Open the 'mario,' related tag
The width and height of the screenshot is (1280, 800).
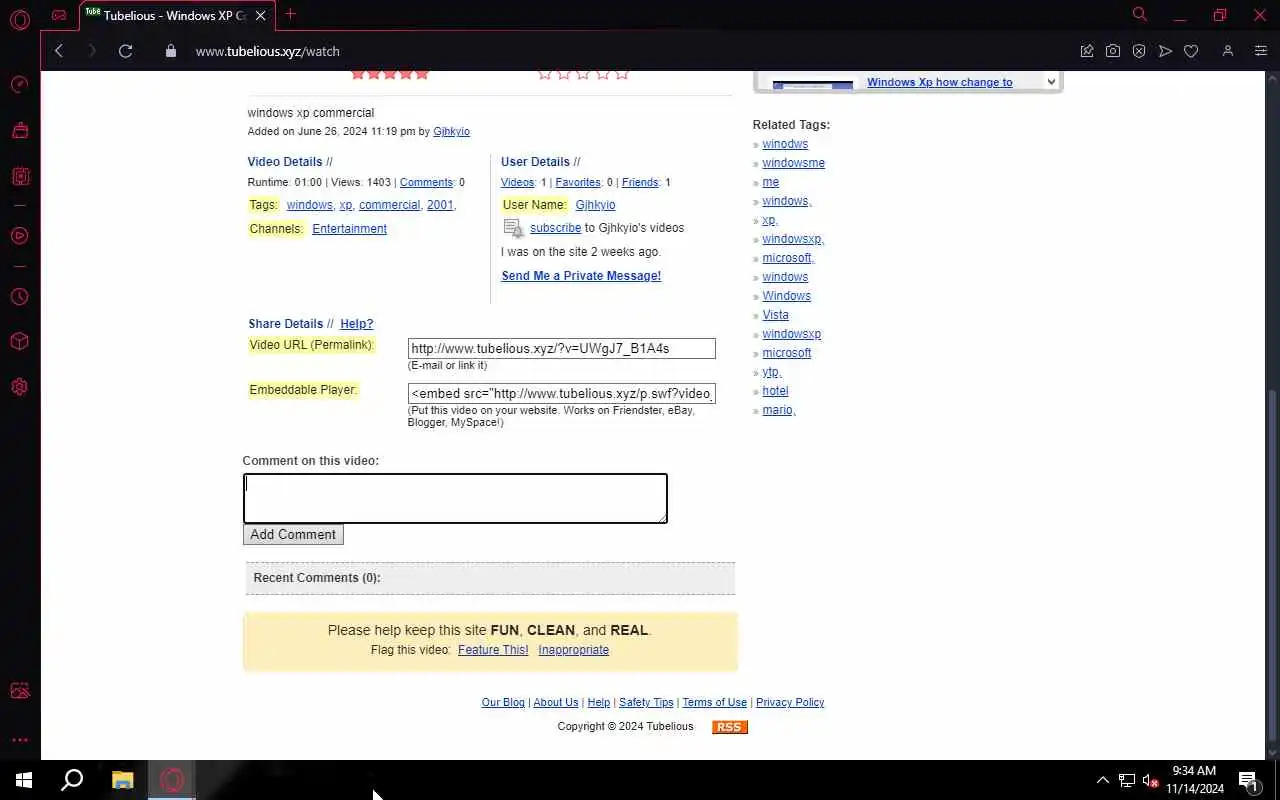click(x=779, y=410)
